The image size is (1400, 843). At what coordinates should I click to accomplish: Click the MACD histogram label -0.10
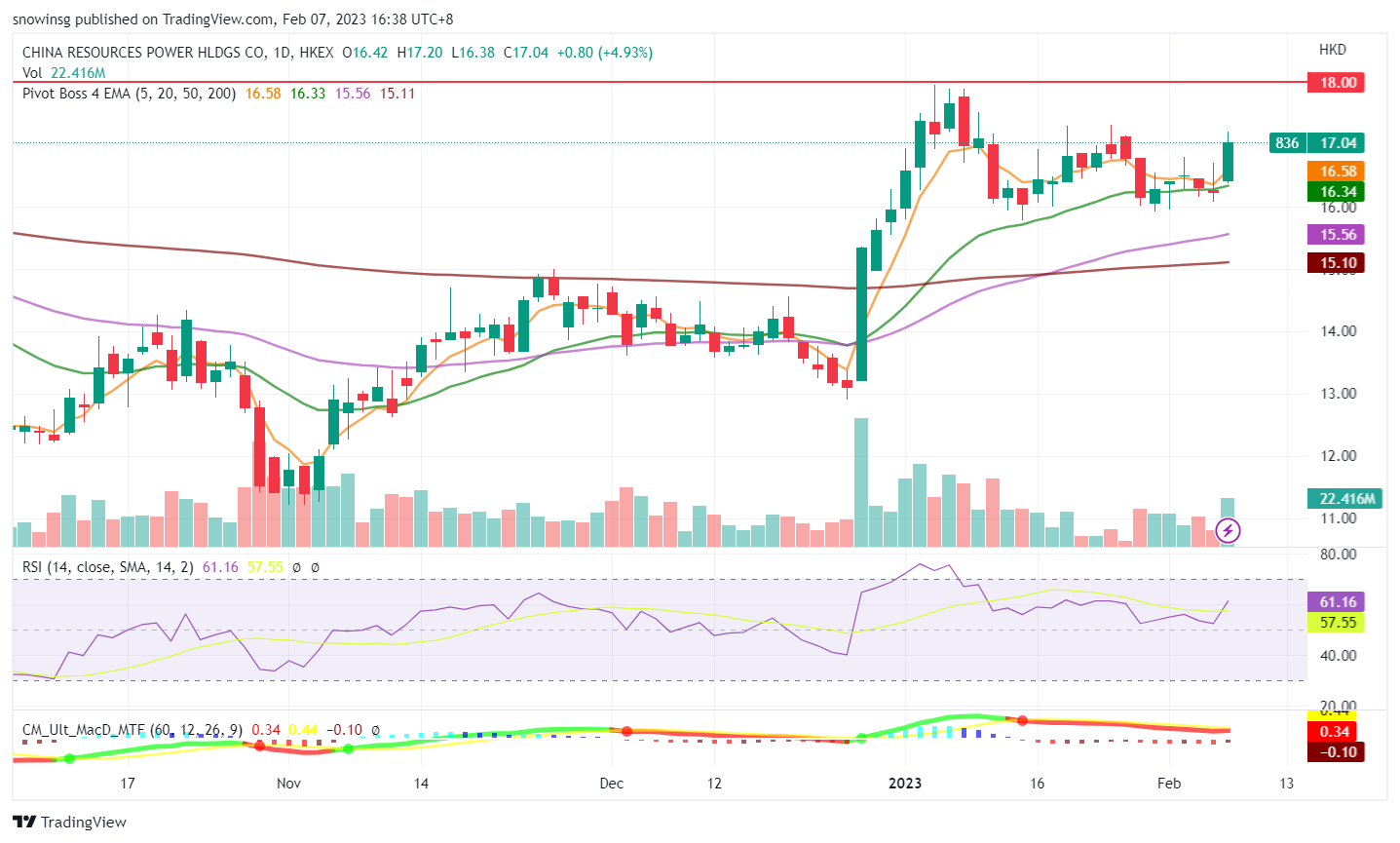(1334, 752)
